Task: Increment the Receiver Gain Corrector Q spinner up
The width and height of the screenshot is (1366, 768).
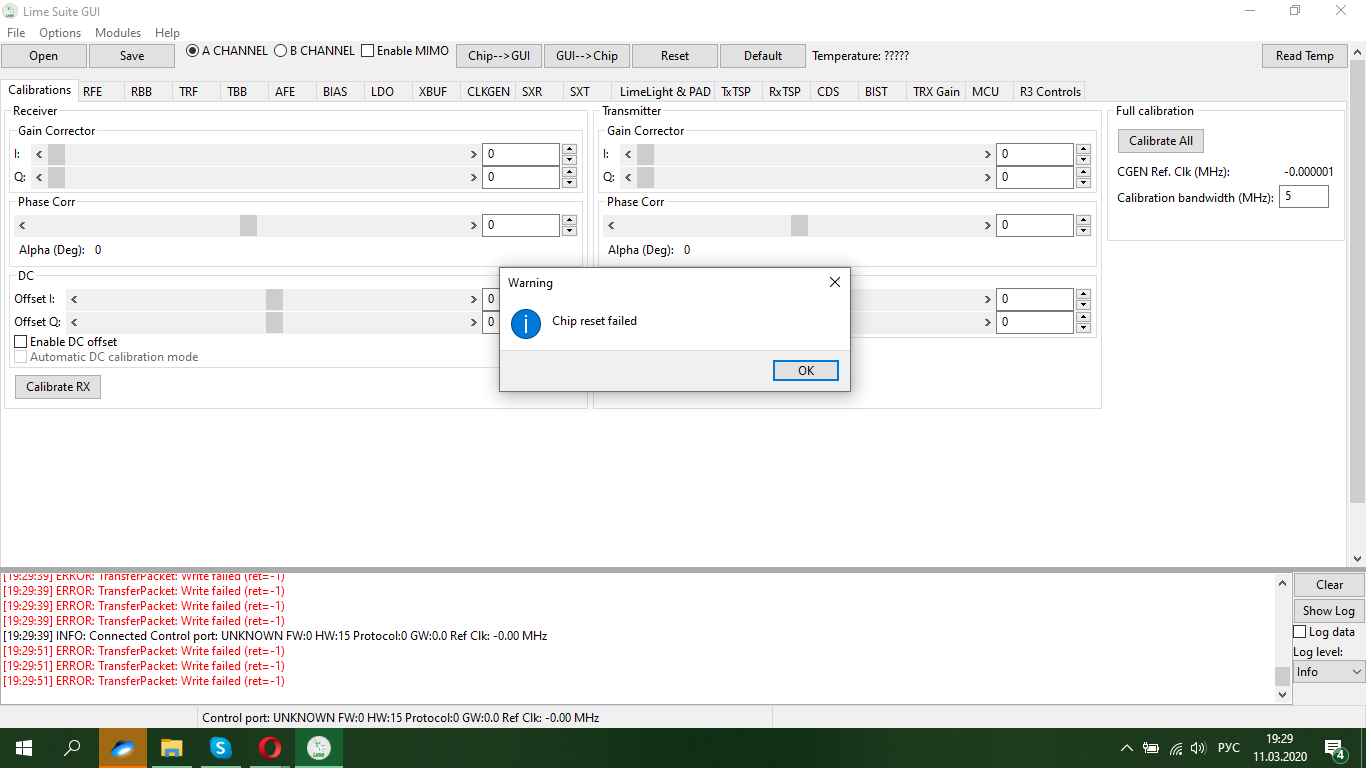Action: [x=570, y=172]
